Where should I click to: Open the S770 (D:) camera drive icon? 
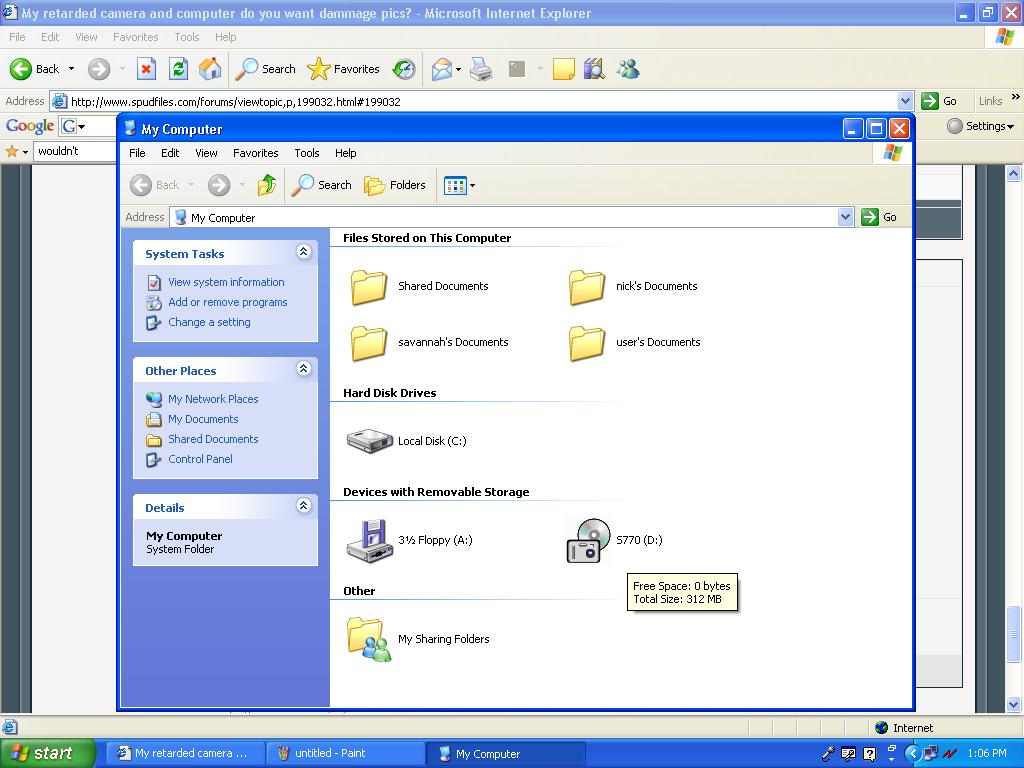pyautogui.click(x=588, y=540)
